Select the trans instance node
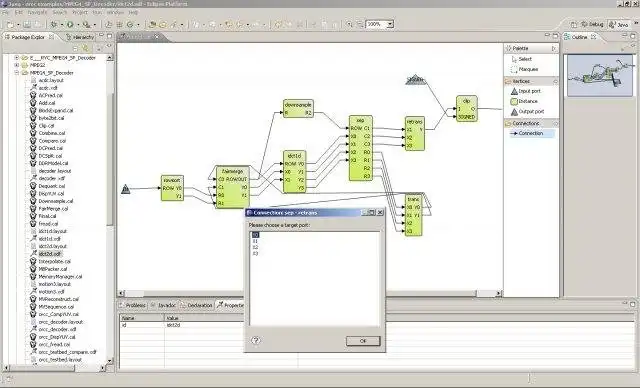Viewport: 640px width, 388px height. click(413, 215)
